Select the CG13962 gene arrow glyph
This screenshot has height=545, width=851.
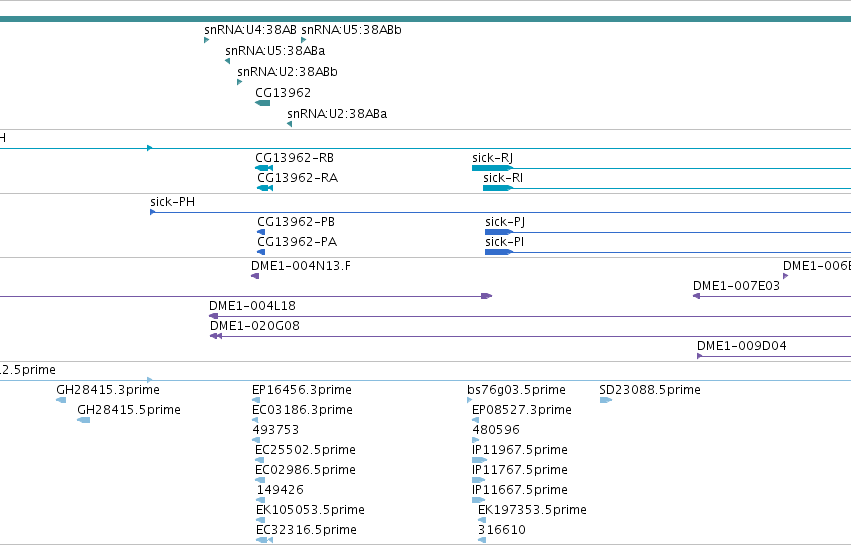coord(263,103)
